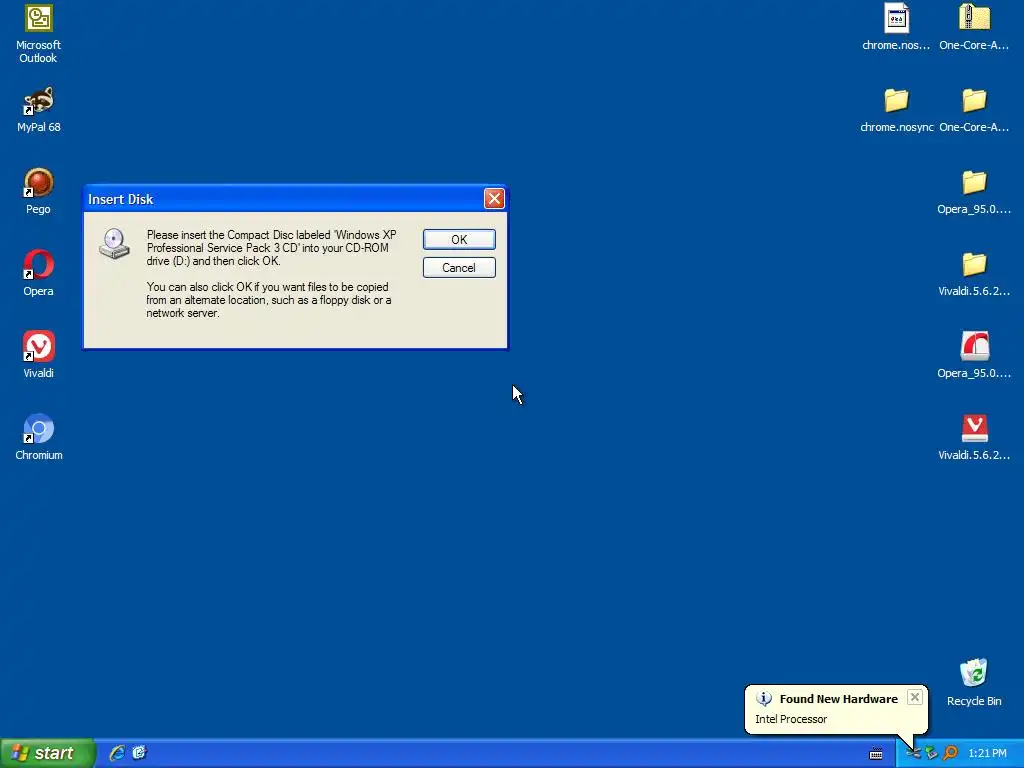Click the info icon in hardware balloon

pyautogui.click(x=763, y=699)
